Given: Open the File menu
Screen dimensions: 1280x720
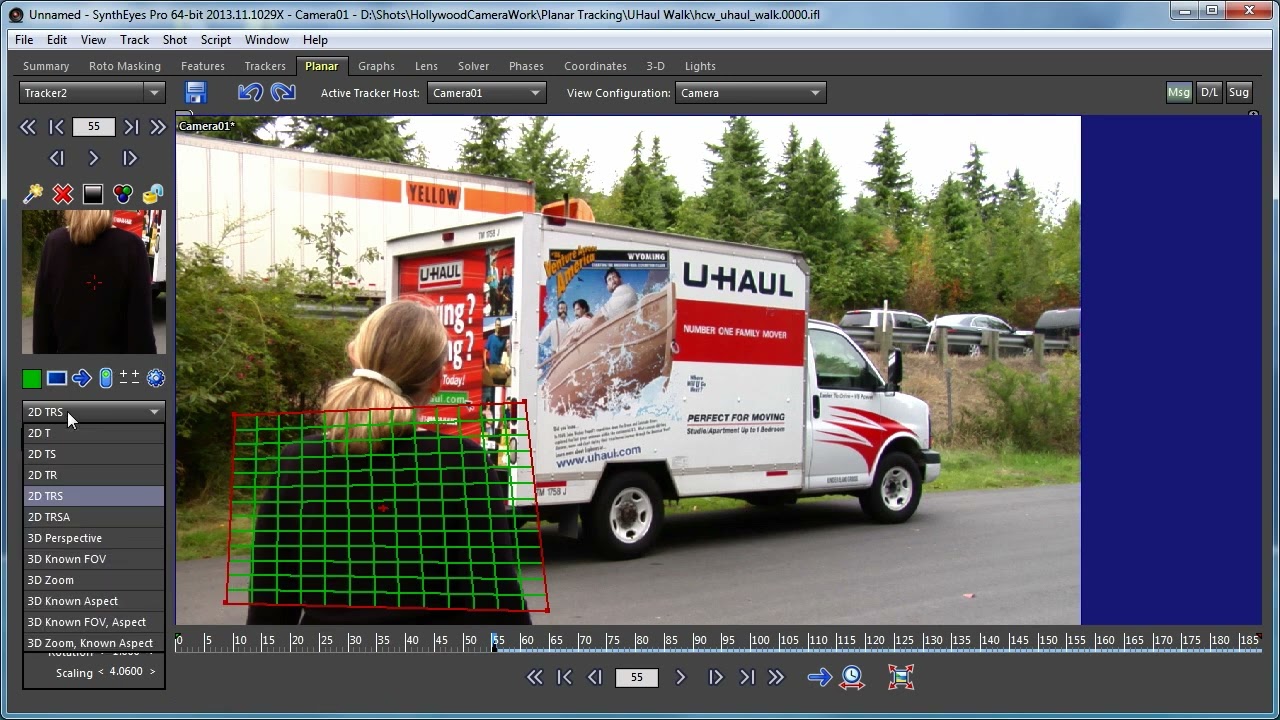Looking at the screenshot, I should pyautogui.click(x=24, y=40).
